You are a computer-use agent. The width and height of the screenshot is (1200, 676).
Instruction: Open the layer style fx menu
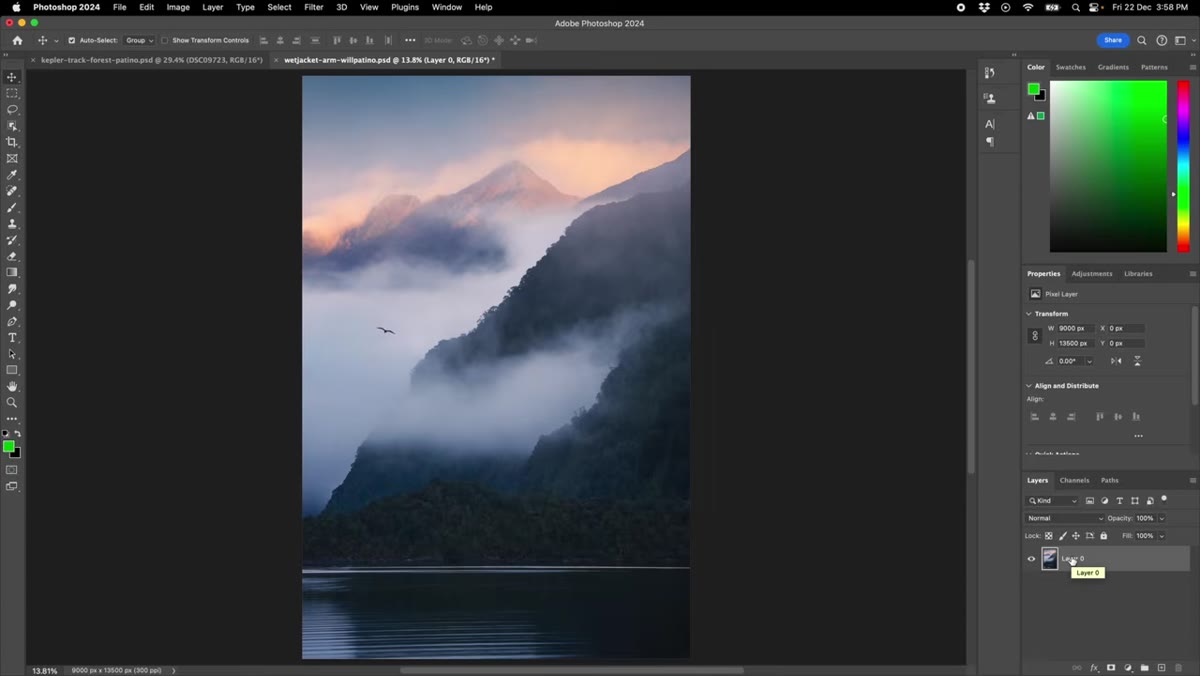tap(1094, 667)
